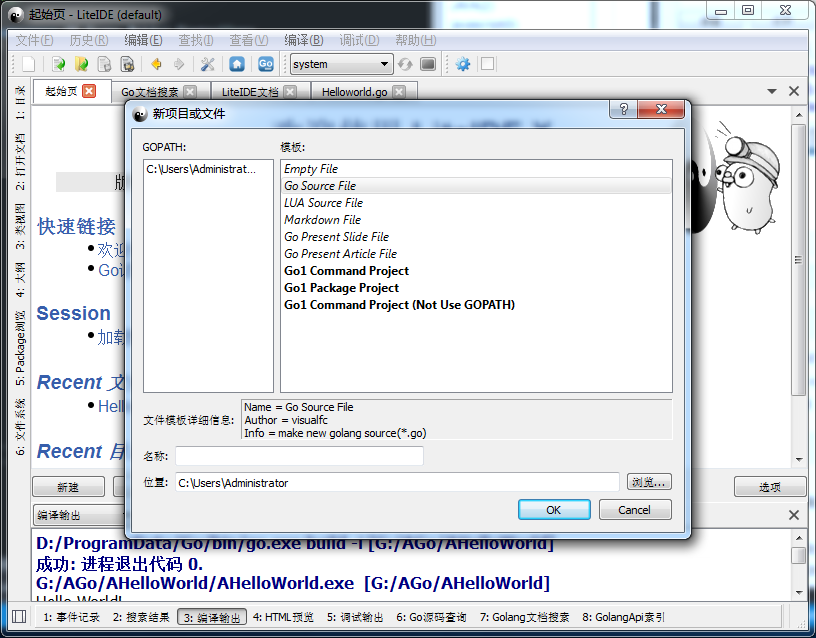Toggle the bottom-left panel layout icon
This screenshot has width=816, height=638.
(x=19, y=617)
